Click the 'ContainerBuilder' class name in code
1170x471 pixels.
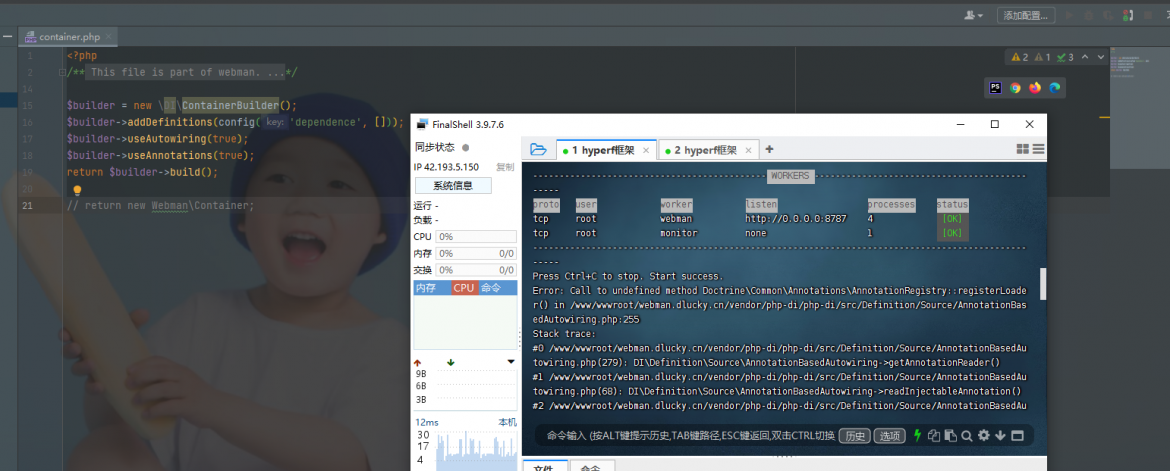click(231, 105)
